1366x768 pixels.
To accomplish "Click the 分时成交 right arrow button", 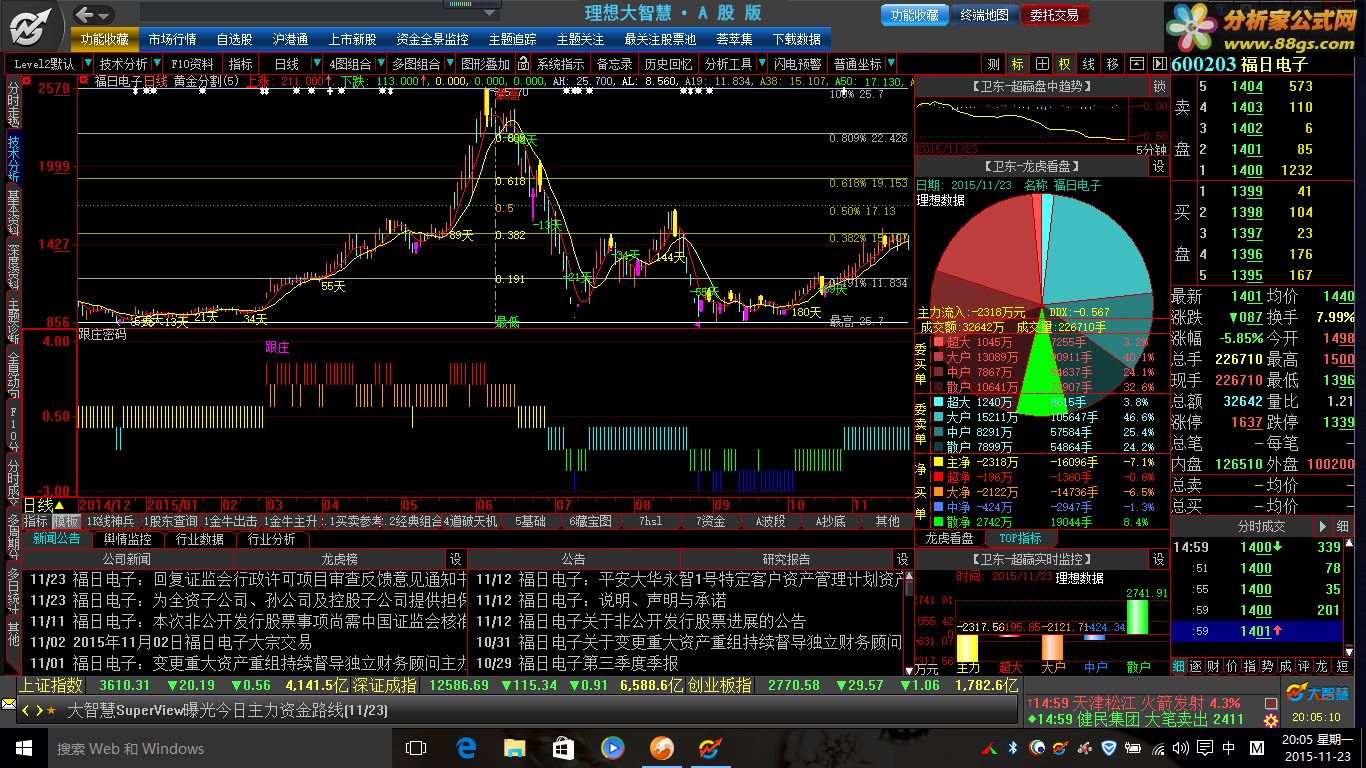I will click(1322, 526).
